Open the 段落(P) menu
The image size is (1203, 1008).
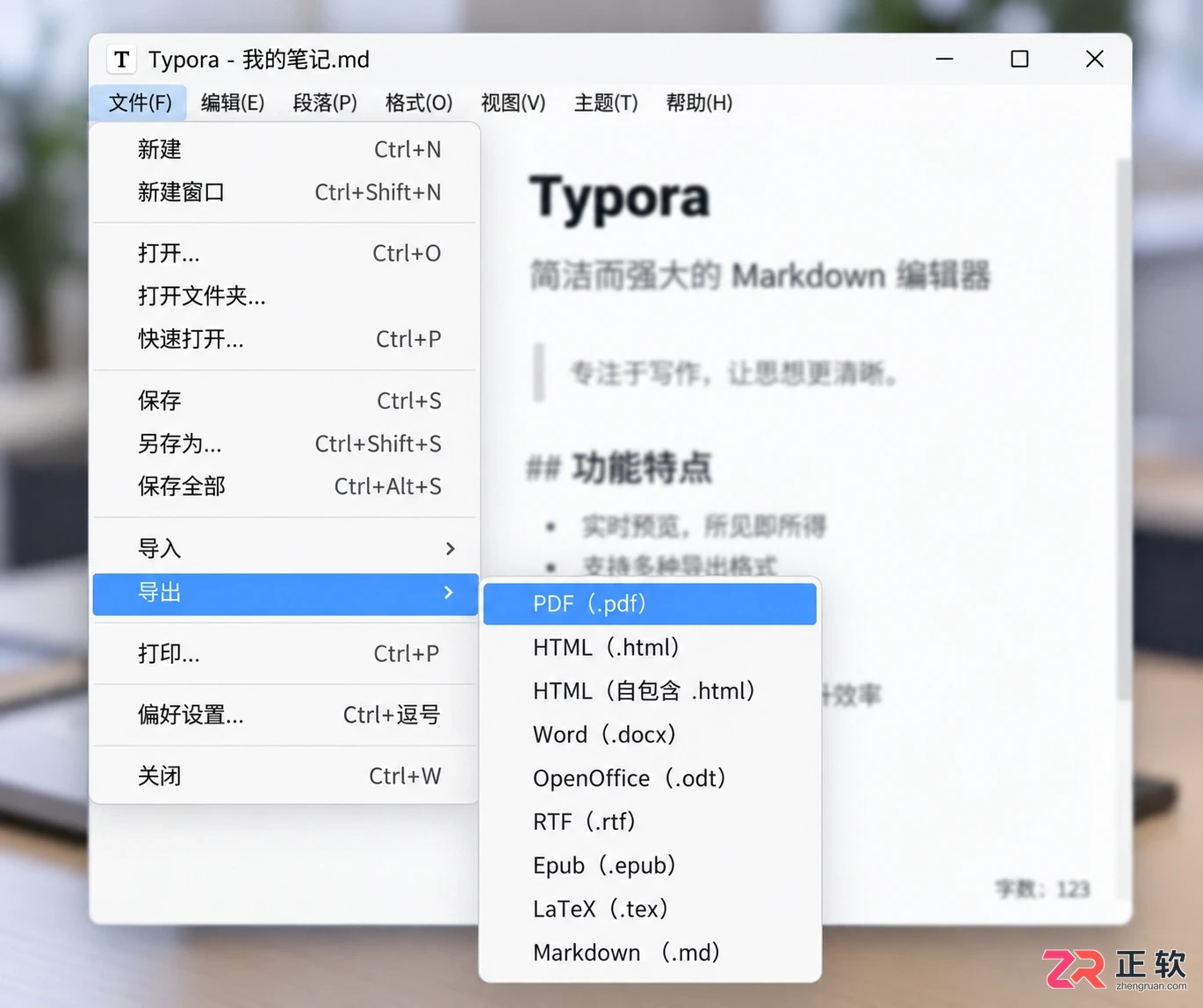[325, 103]
